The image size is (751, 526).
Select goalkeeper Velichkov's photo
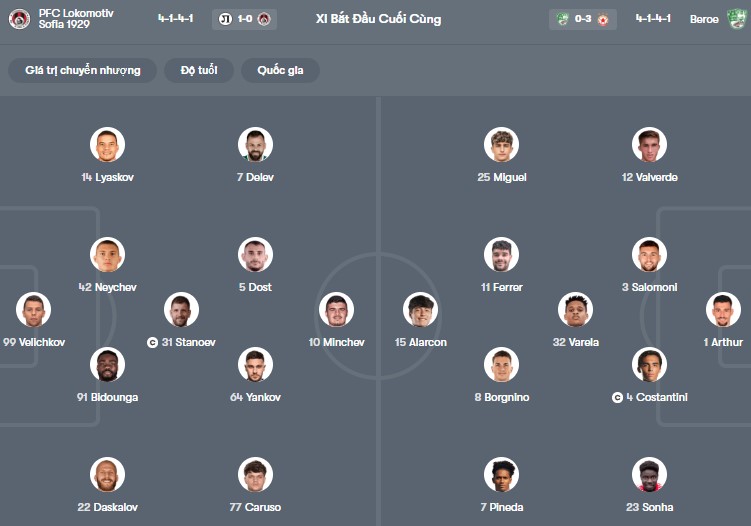(33, 310)
